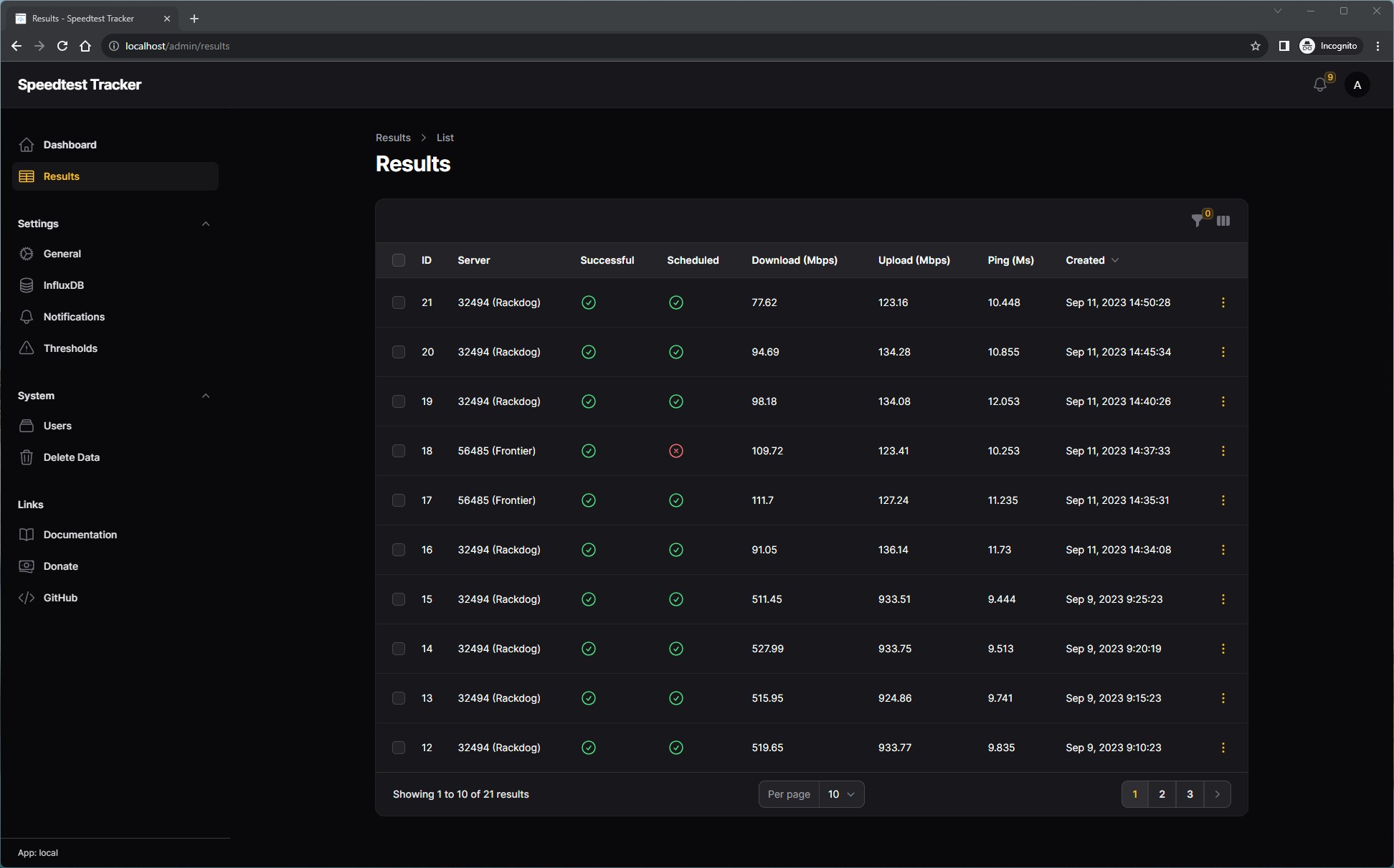The width and height of the screenshot is (1394, 868).
Task: Go to the Notifications settings page
Action: pyautogui.click(x=74, y=317)
